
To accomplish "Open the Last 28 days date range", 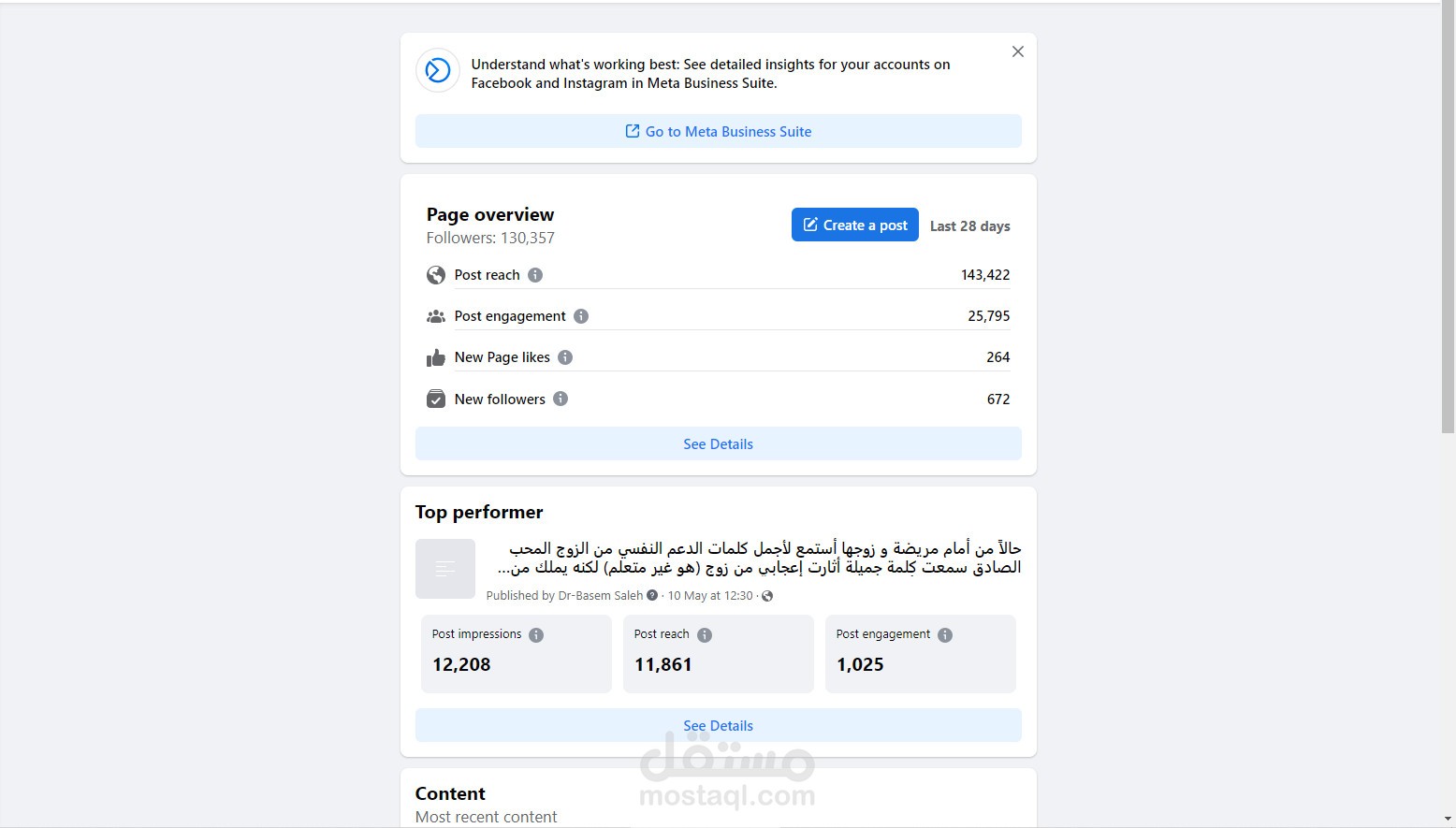I will click(x=969, y=226).
